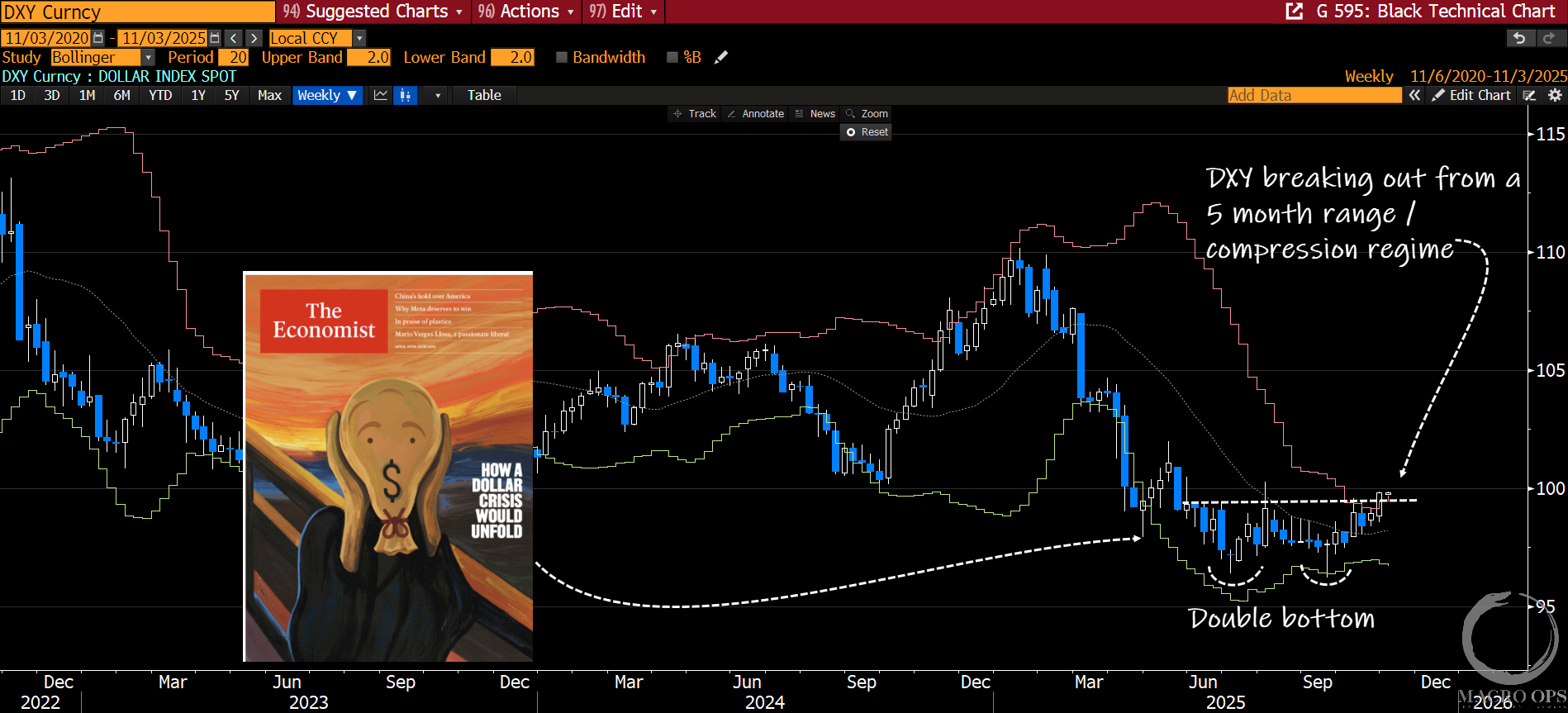Image resolution: width=1568 pixels, height=713 pixels.
Task: Activate the Track crosshair toggle
Action: point(694,114)
